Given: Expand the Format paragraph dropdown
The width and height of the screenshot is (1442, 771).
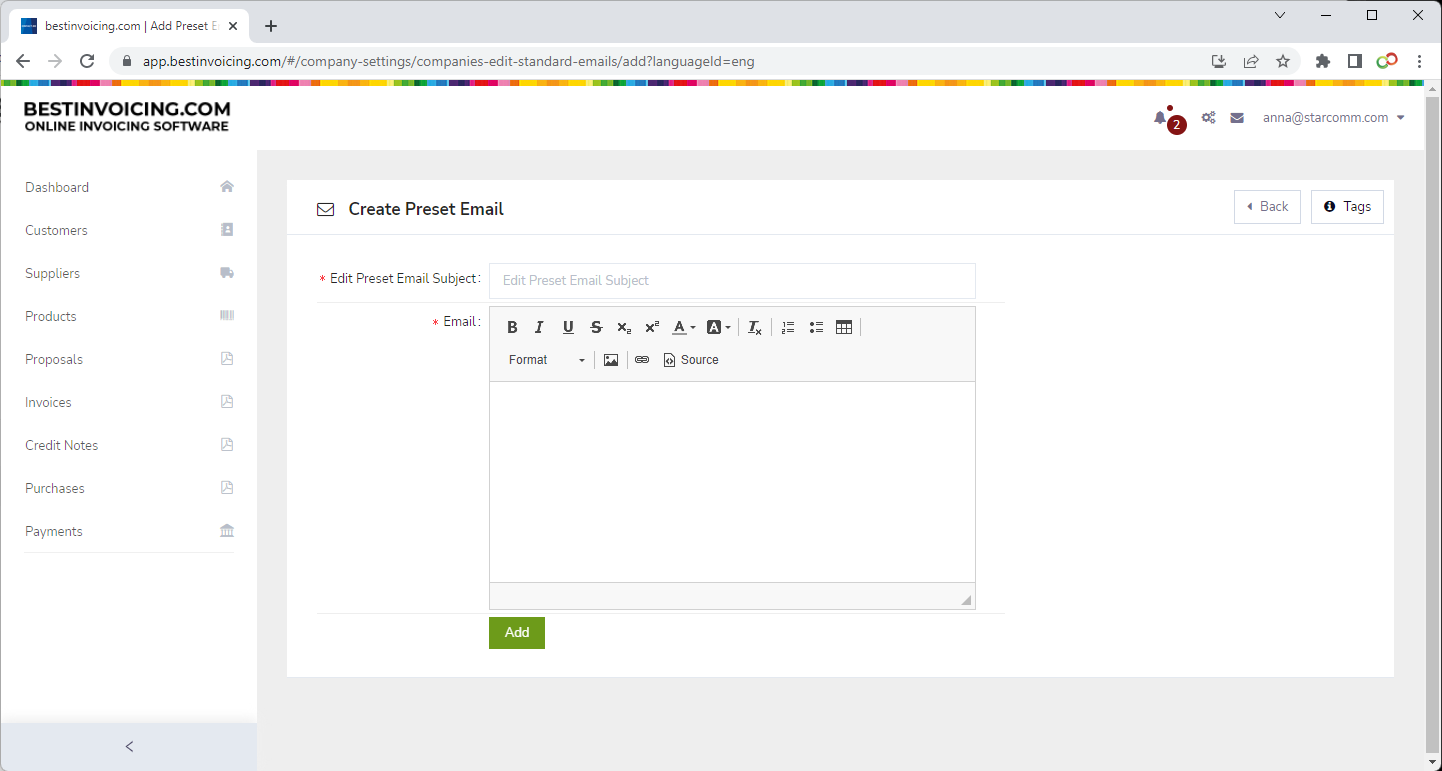Looking at the screenshot, I should 546,360.
